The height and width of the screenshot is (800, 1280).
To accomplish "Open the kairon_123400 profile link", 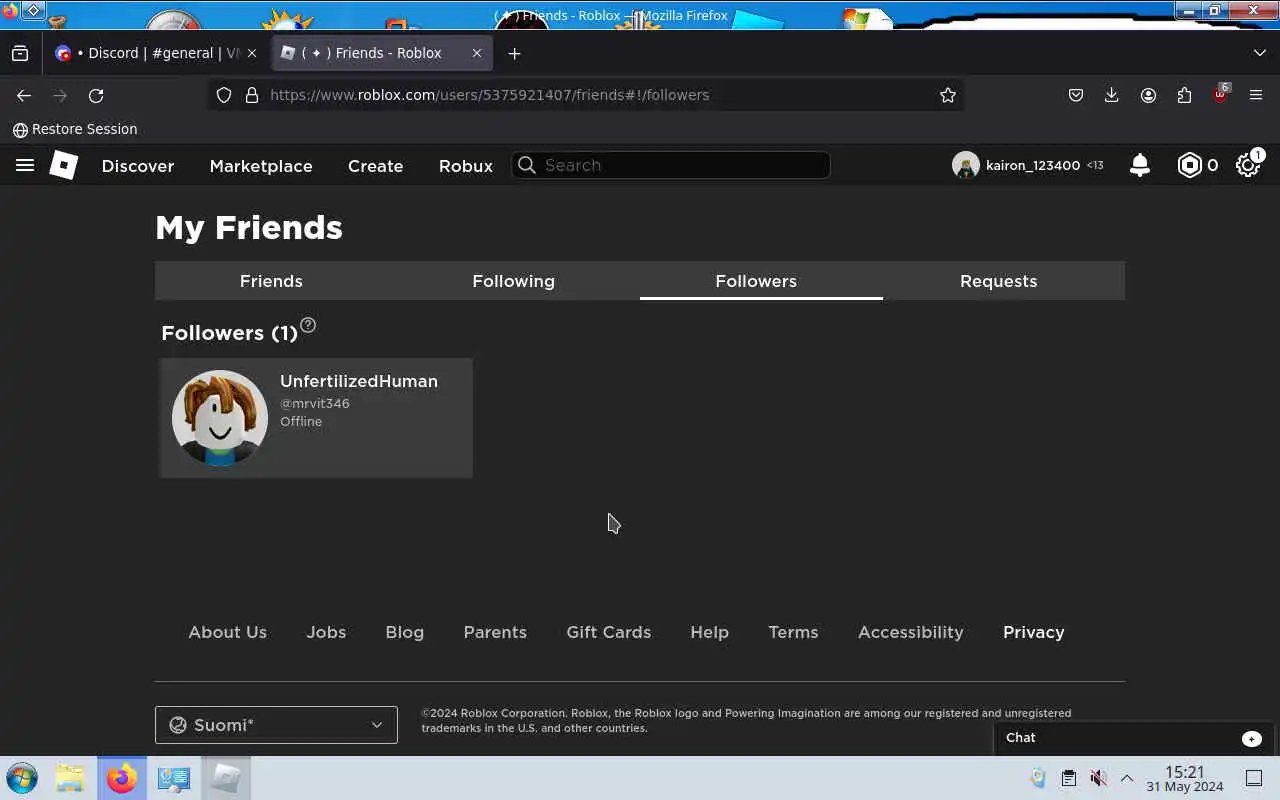I will click(x=1034, y=165).
